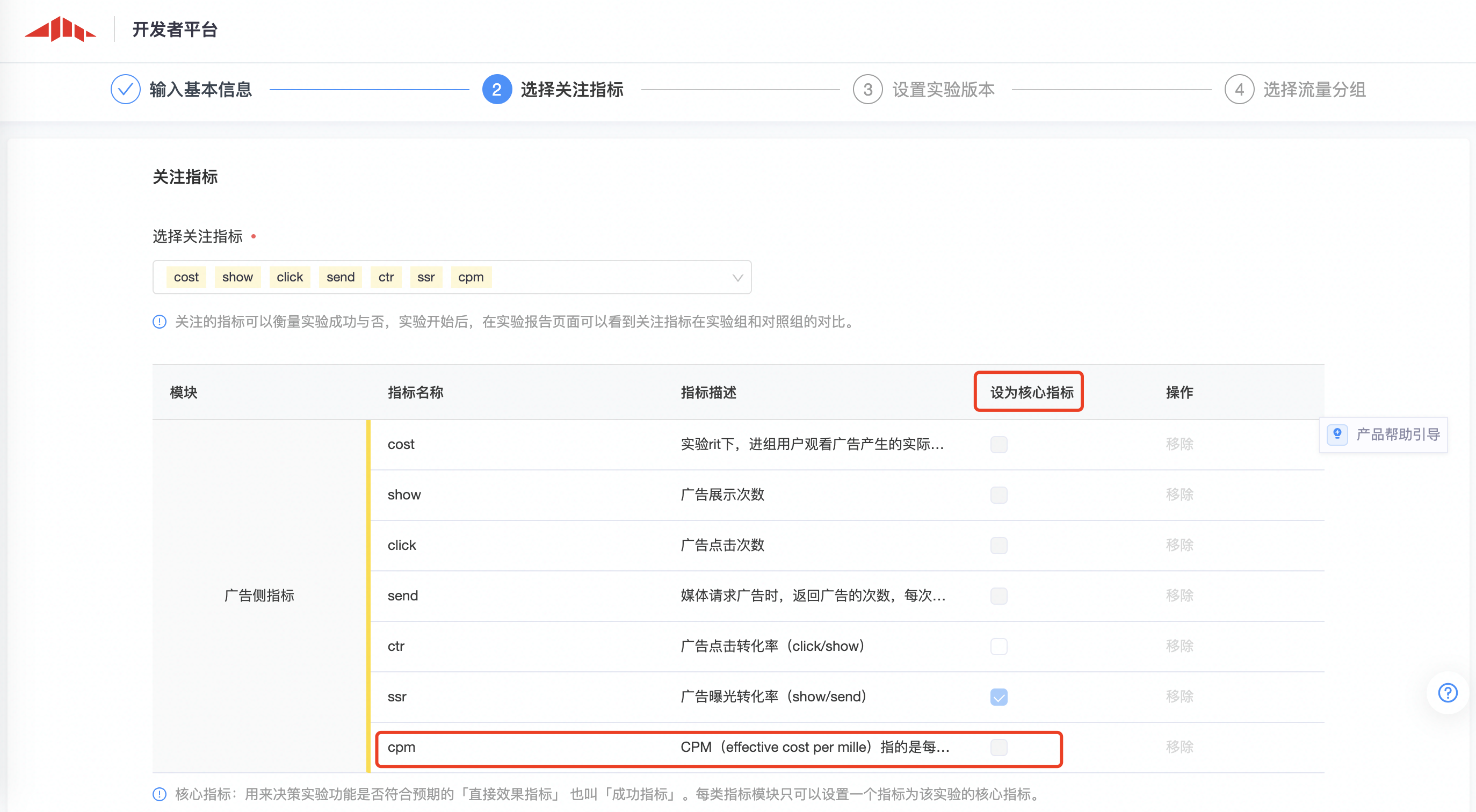The width and height of the screenshot is (1476, 812).
Task: Remove the show metric row via 移除
Action: (x=1179, y=495)
